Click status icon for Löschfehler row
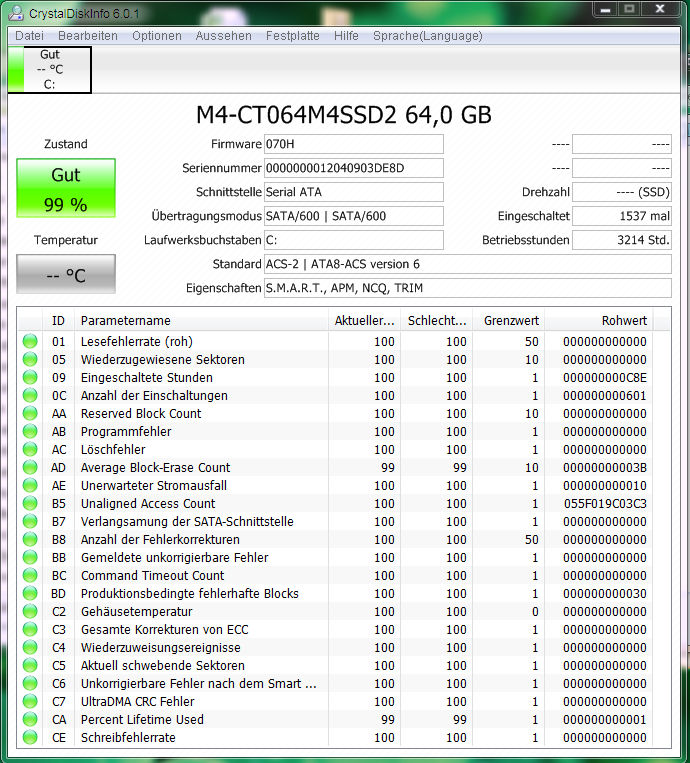The height and width of the screenshot is (763, 690). tap(30, 449)
